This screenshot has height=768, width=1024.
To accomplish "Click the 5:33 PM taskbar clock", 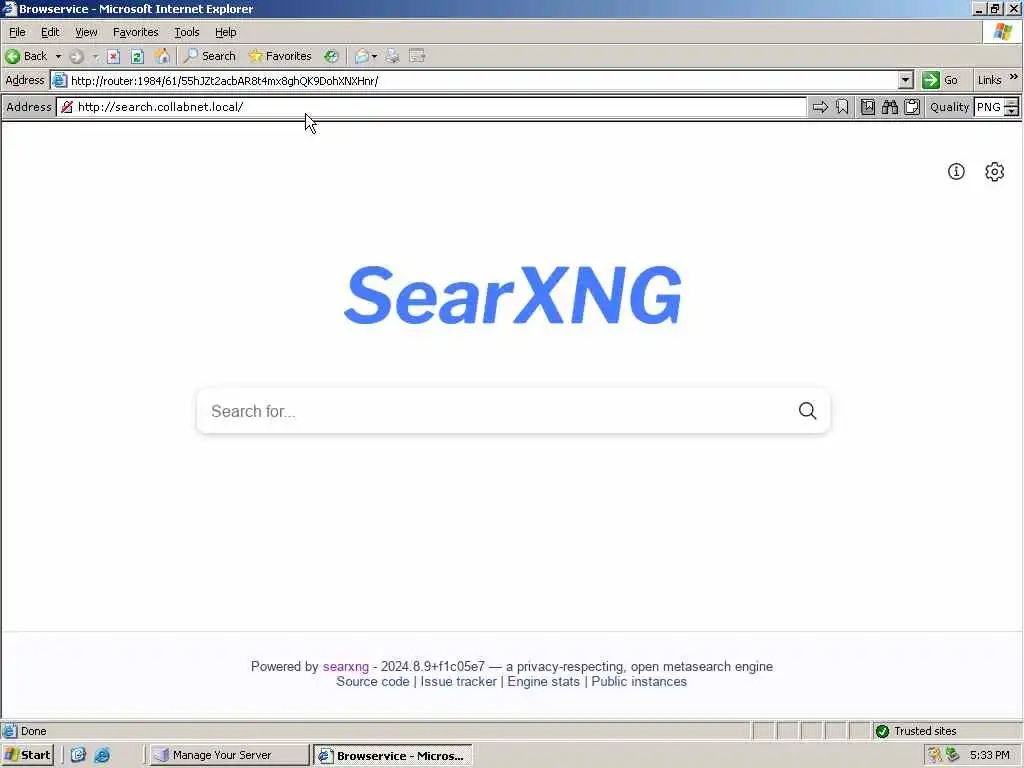I will [989, 755].
